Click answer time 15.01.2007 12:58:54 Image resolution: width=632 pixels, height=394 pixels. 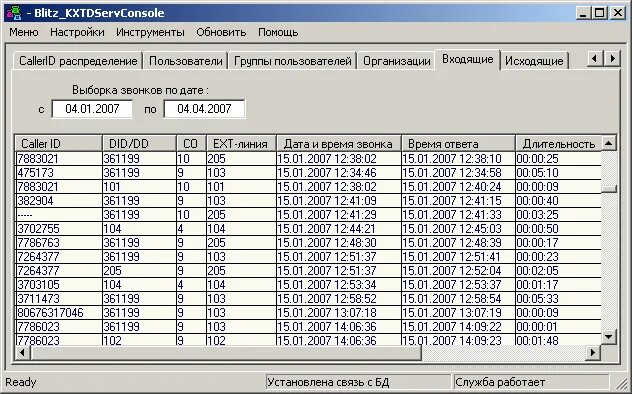click(x=458, y=299)
